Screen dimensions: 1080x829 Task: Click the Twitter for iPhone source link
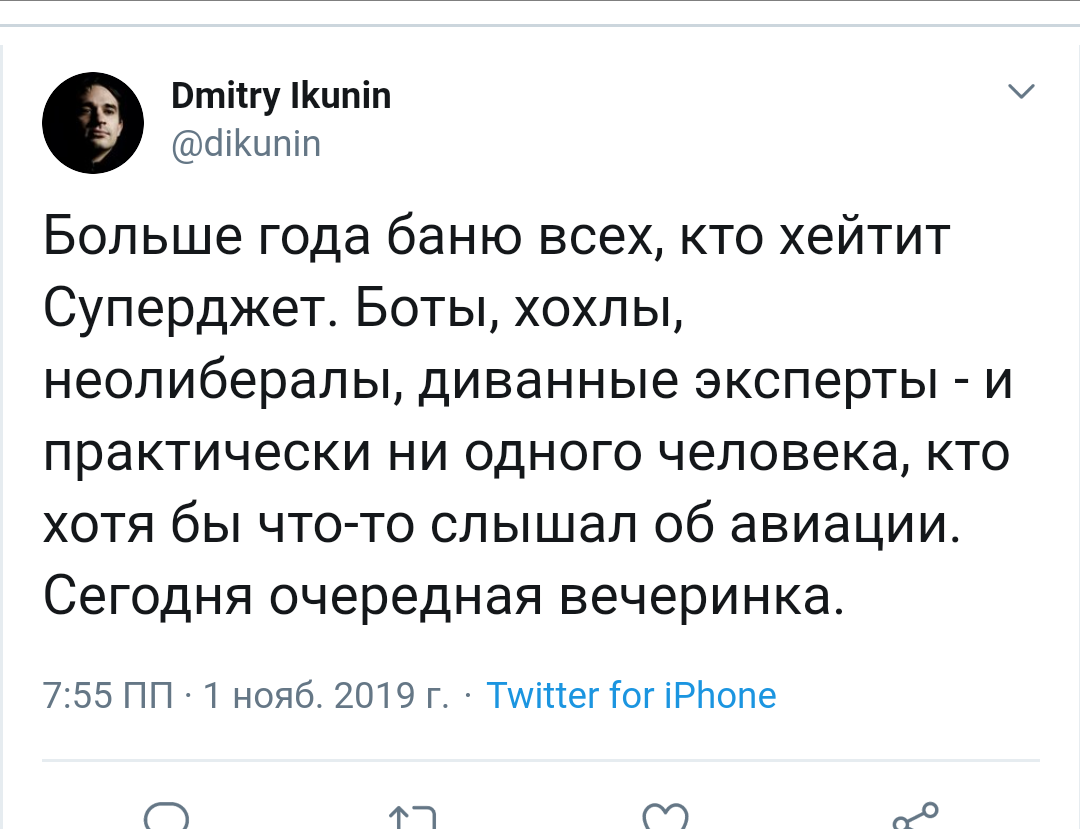[631, 694]
